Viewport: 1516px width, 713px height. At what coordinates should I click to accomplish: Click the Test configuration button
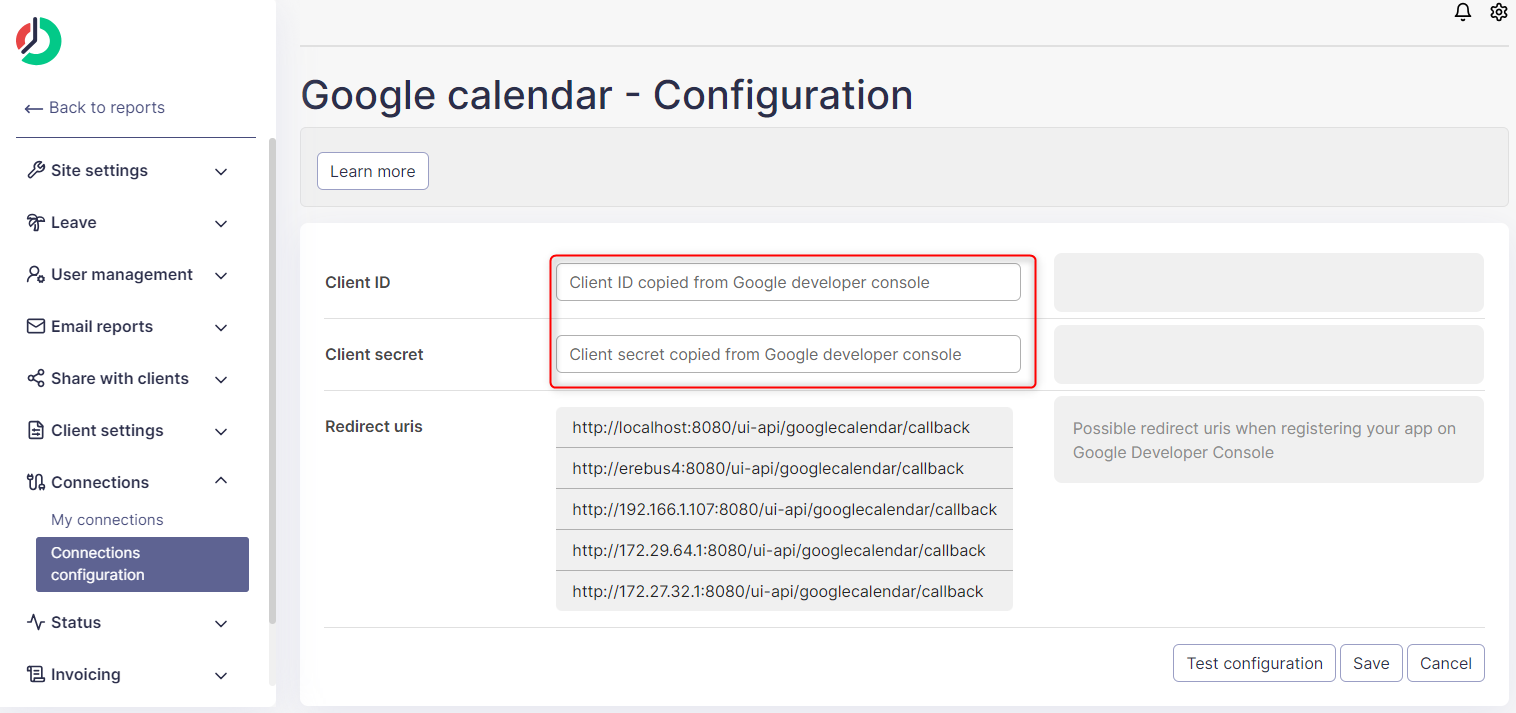pyautogui.click(x=1253, y=663)
